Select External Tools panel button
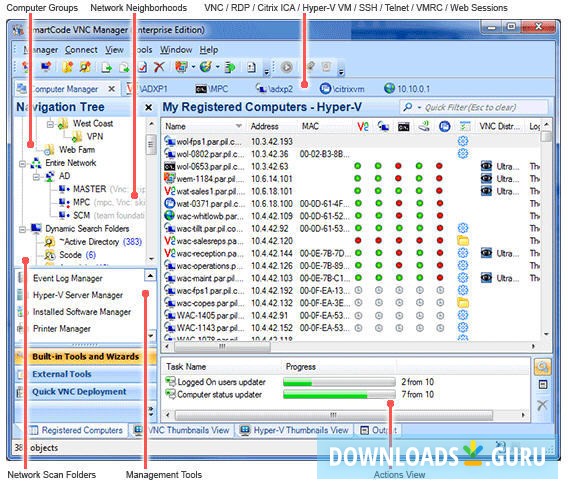Screen dimensions: 568x489 coord(62,374)
